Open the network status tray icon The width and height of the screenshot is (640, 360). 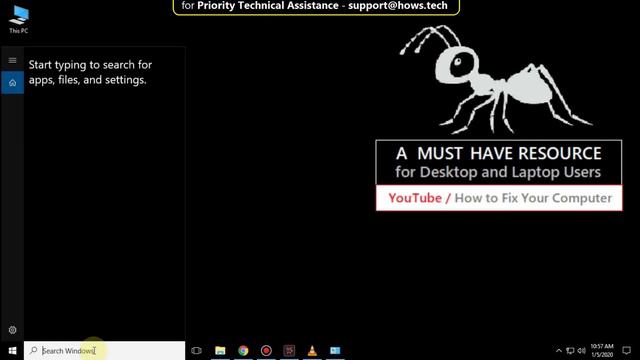click(x=570, y=351)
